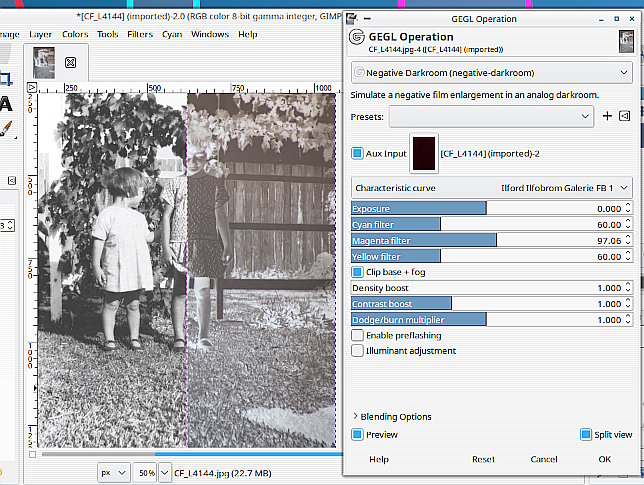Click the ruler corner menu arrow icon
This screenshot has width=644, height=485.
click(30, 89)
